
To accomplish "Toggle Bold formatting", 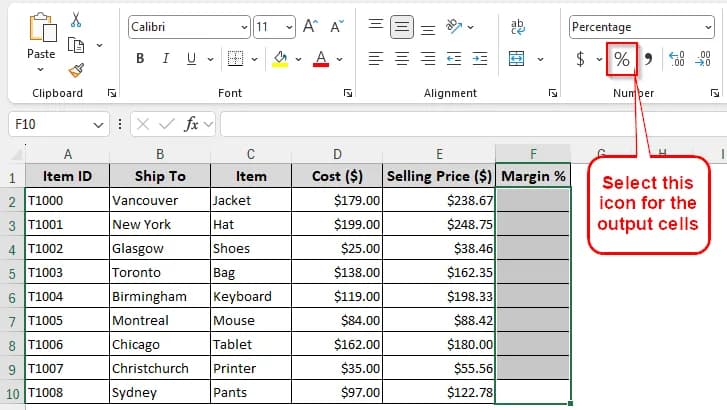I will coord(140,59).
